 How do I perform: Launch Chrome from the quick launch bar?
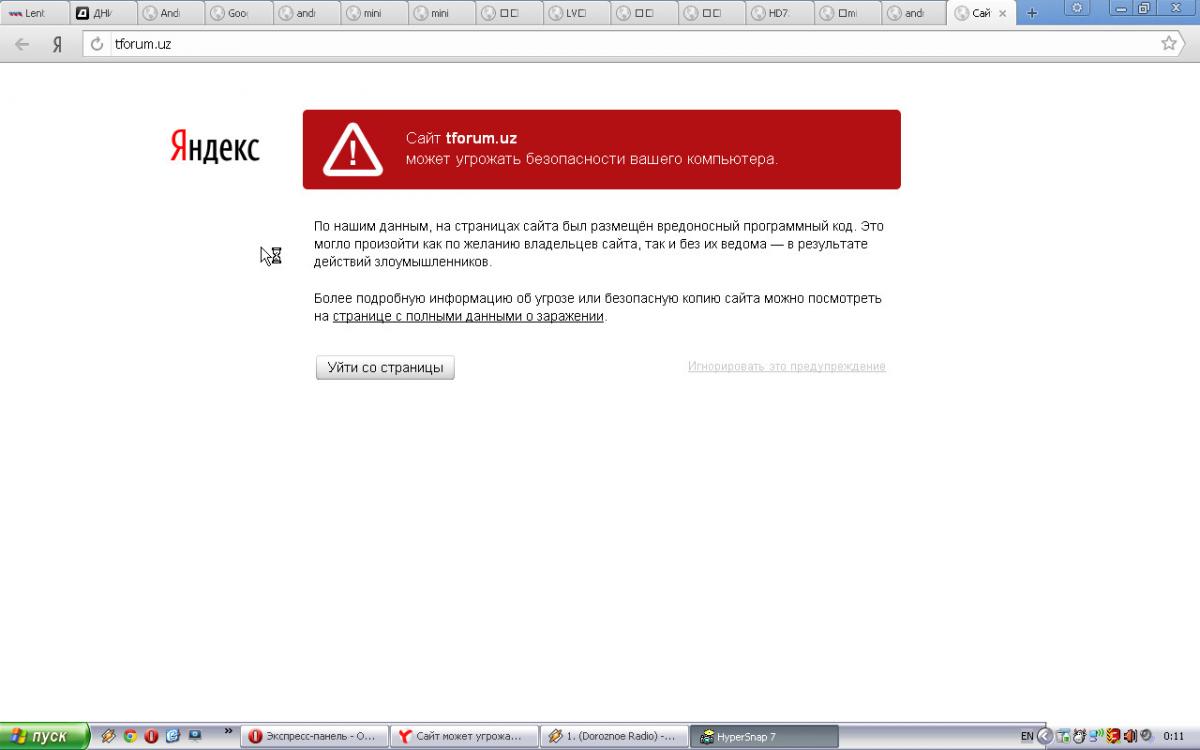coord(130,736)
